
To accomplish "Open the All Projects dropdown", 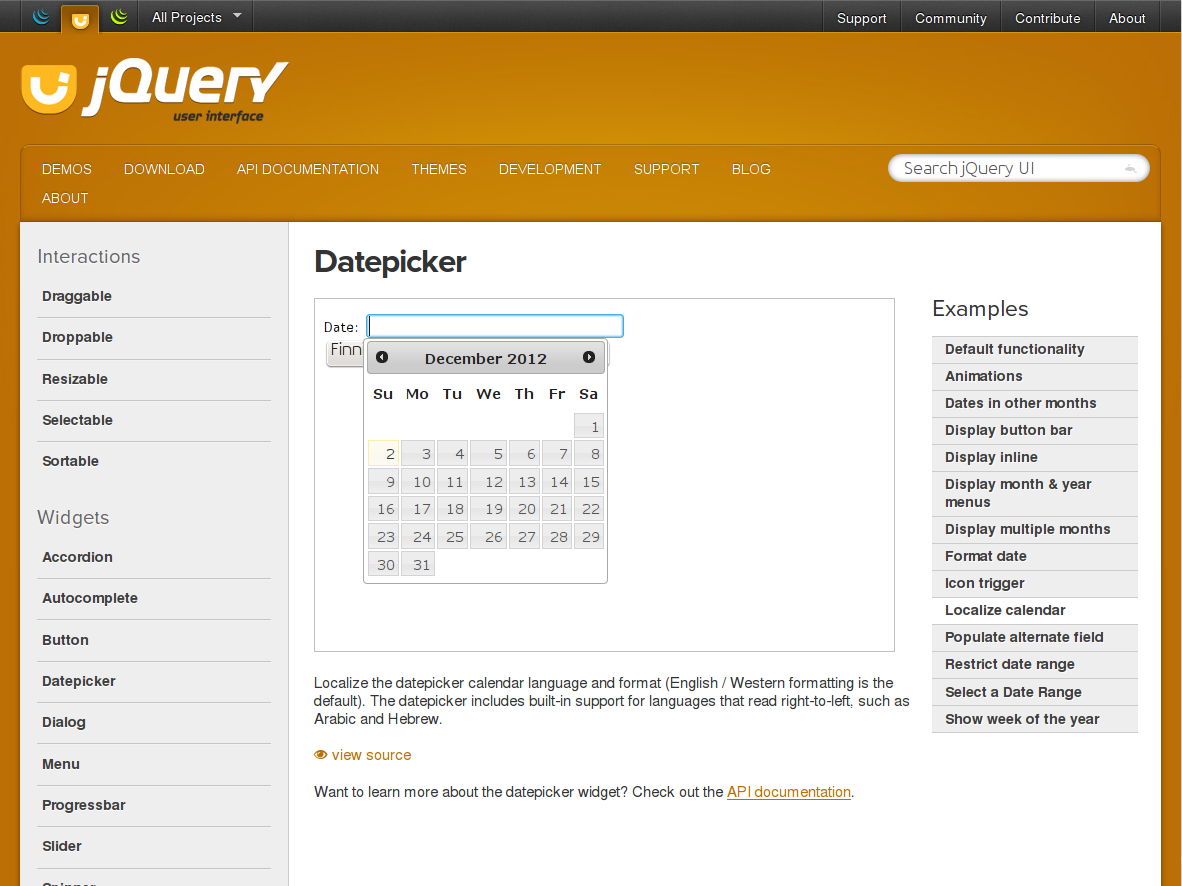I will tap(196, 17).
